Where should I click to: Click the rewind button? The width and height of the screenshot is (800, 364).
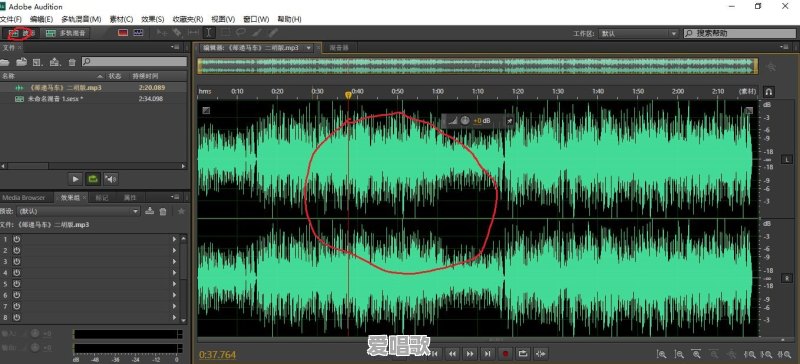453,353
